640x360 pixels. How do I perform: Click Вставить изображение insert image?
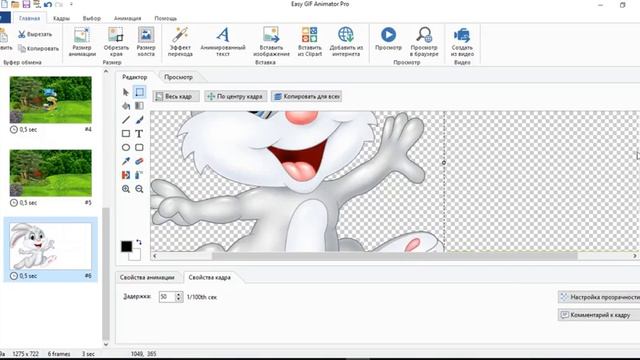(x=271, y=42)
